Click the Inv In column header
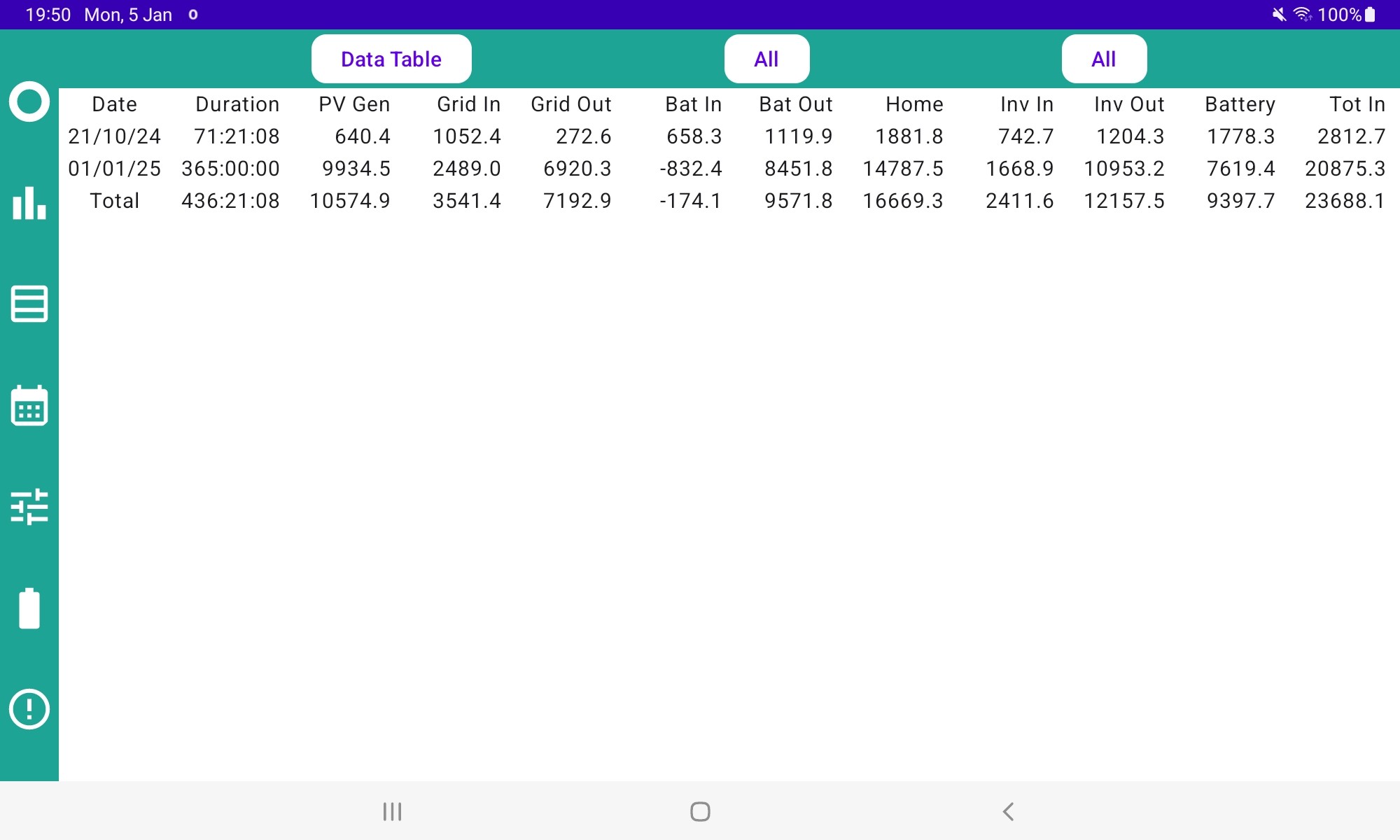This screenshot has width=1400, height=840. pyautogui.click(x=1027, y=104)
